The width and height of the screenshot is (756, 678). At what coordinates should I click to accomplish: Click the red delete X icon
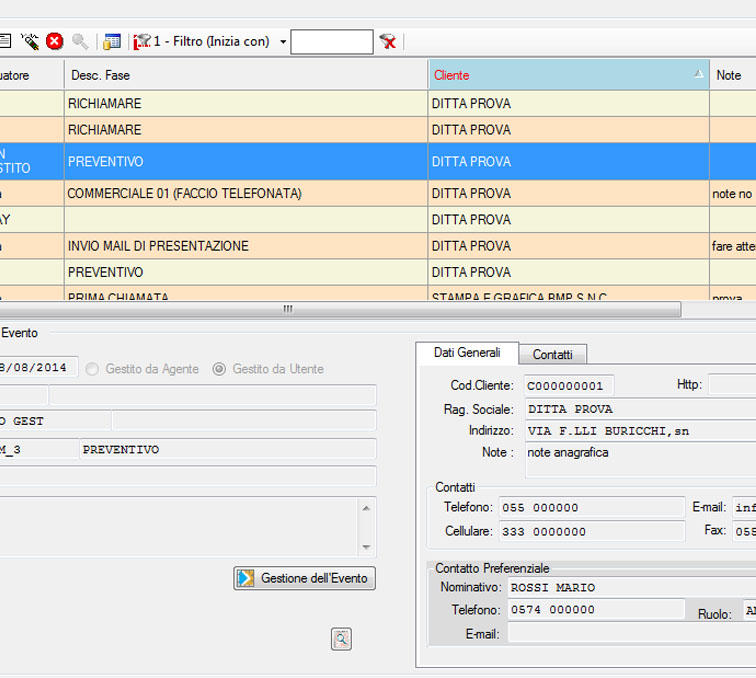coord(54,41)
